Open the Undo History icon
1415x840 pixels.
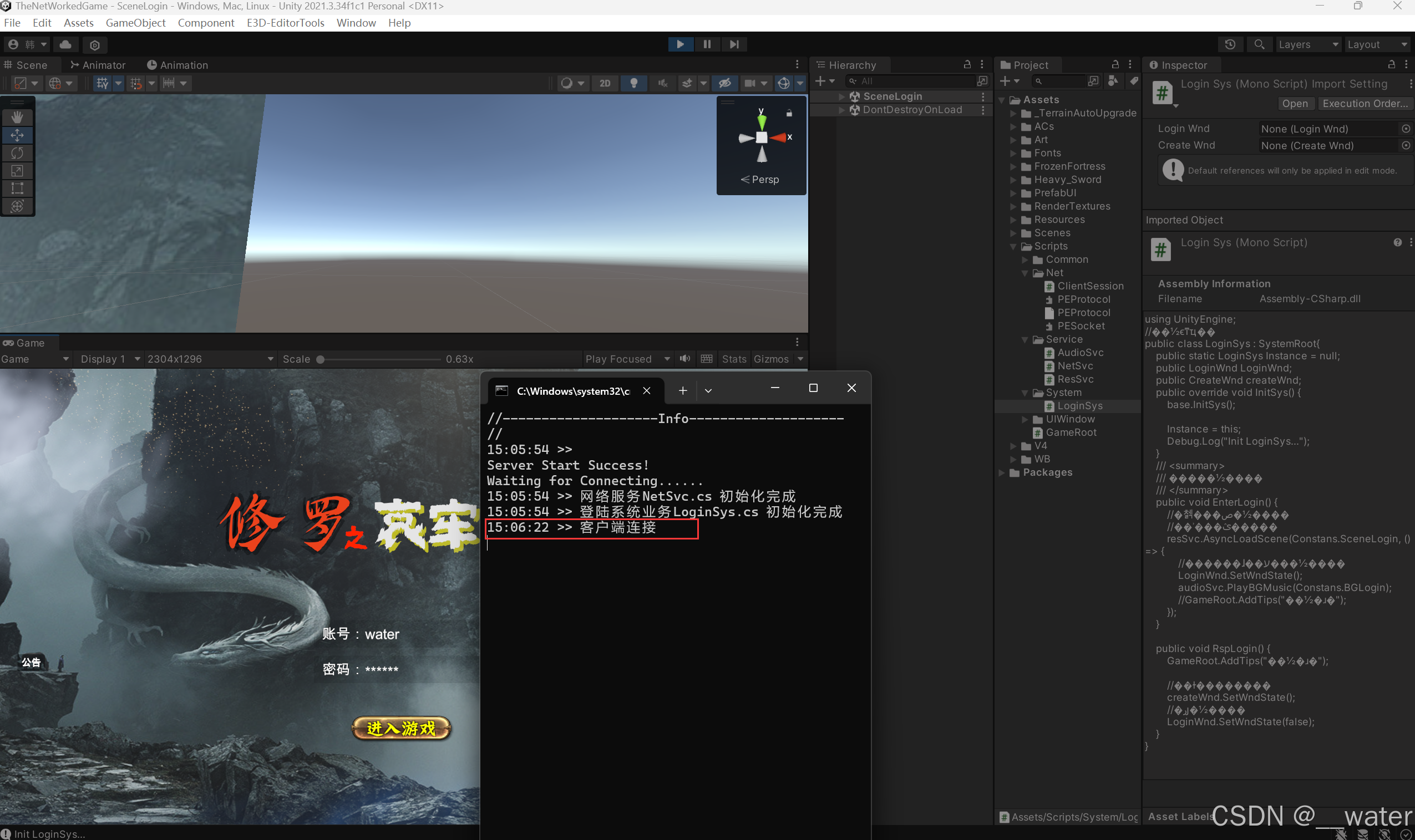(x=1230, y=44)
